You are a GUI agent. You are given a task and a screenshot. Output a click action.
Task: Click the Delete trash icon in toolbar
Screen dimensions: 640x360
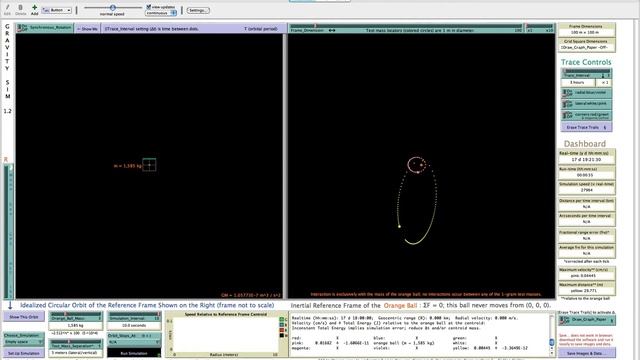20,7
